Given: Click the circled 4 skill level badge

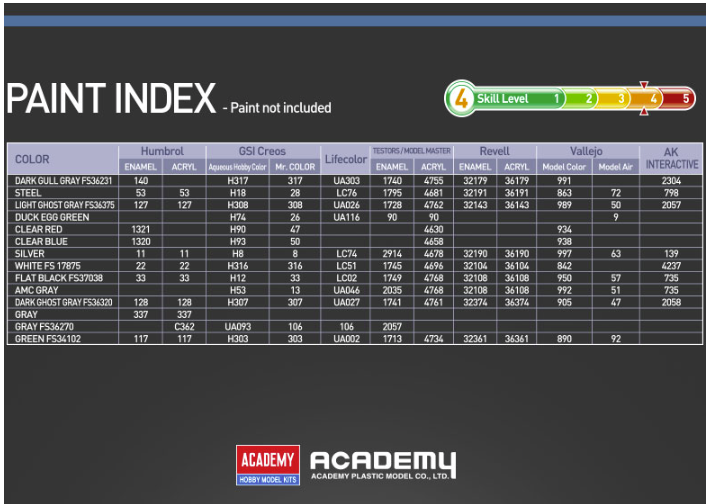Looking at the screenshot, I should click(x=460, y=99).
